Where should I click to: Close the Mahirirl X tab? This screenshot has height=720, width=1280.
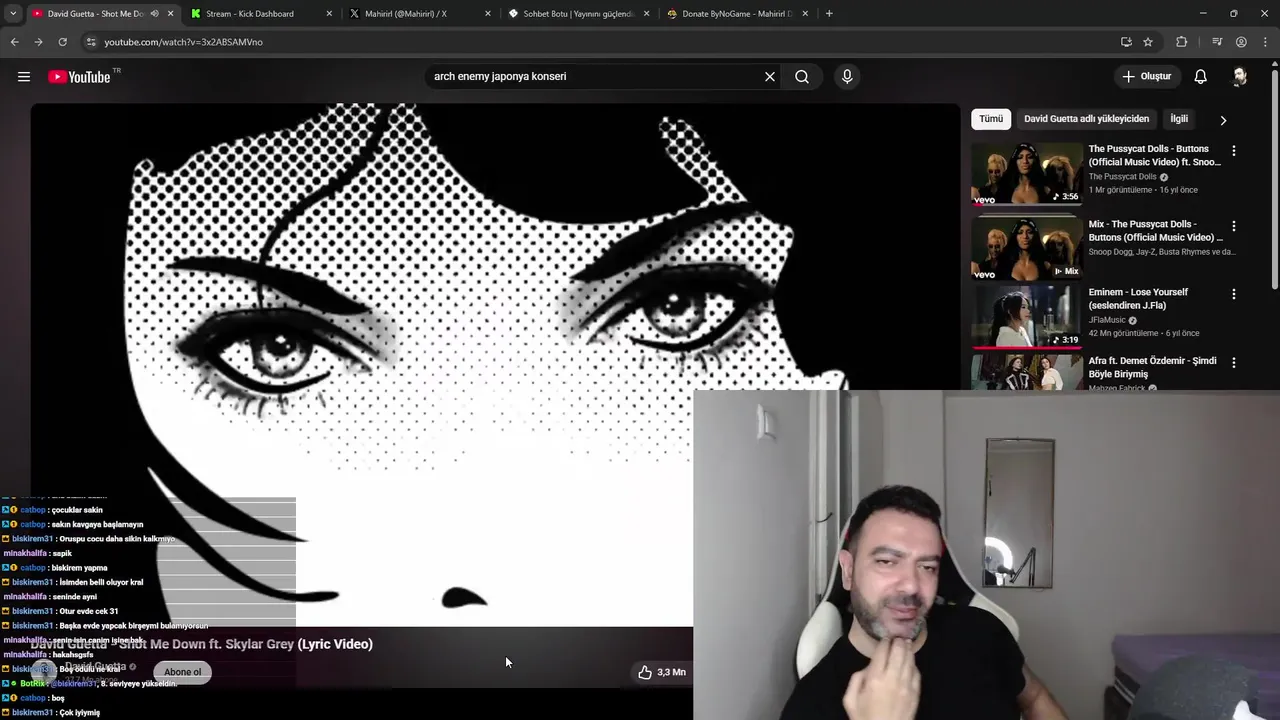(x=488, y=14)
